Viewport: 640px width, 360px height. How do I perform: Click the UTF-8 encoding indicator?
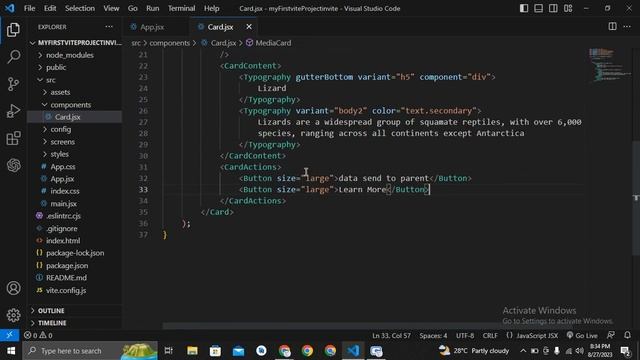pyautogui.click(x=465, y=336)
